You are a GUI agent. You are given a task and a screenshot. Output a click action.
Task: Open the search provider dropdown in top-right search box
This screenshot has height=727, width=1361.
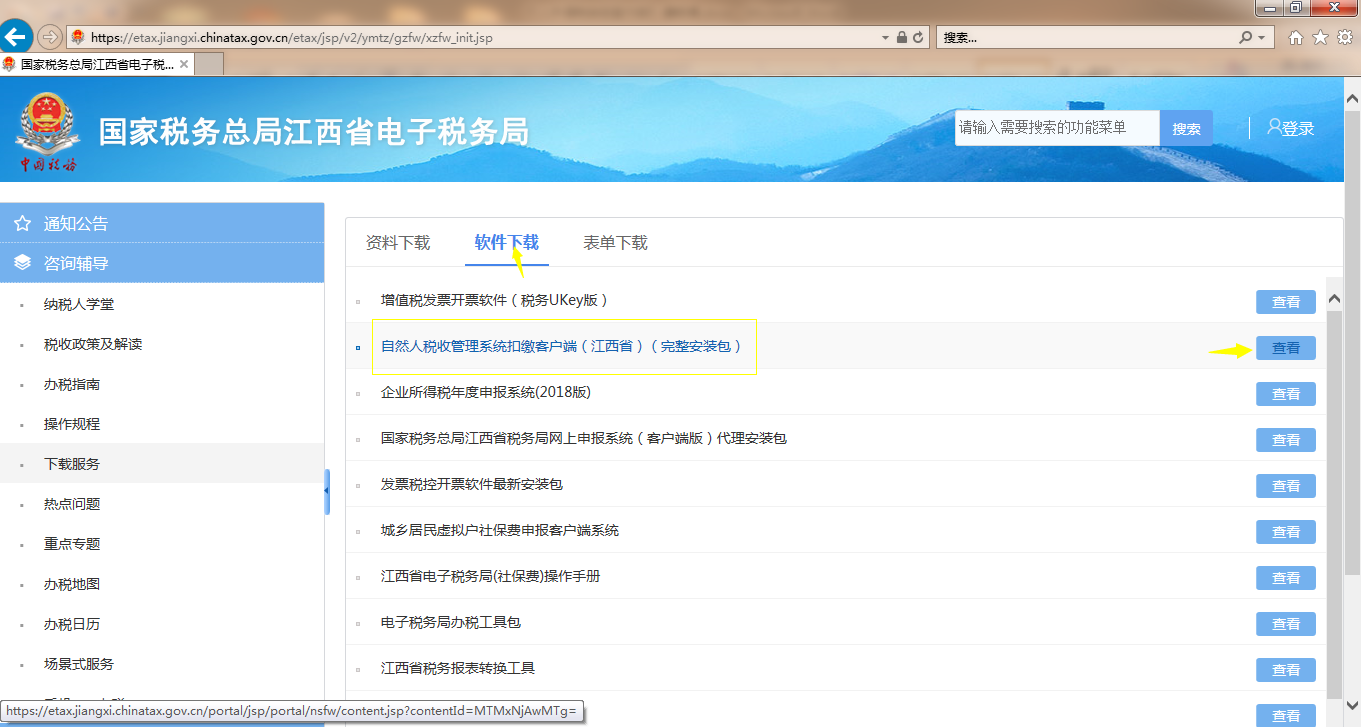point(1260,36)
